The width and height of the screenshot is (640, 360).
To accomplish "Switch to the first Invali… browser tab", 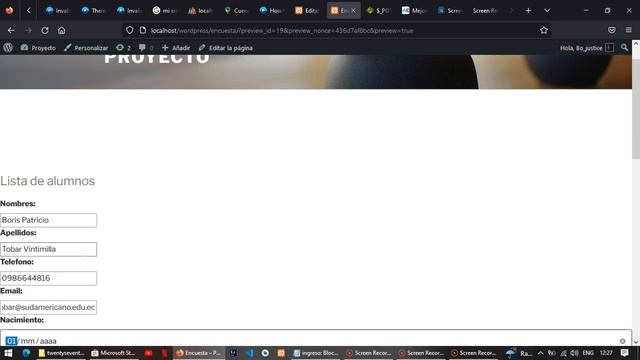I will tap(58, 11).
